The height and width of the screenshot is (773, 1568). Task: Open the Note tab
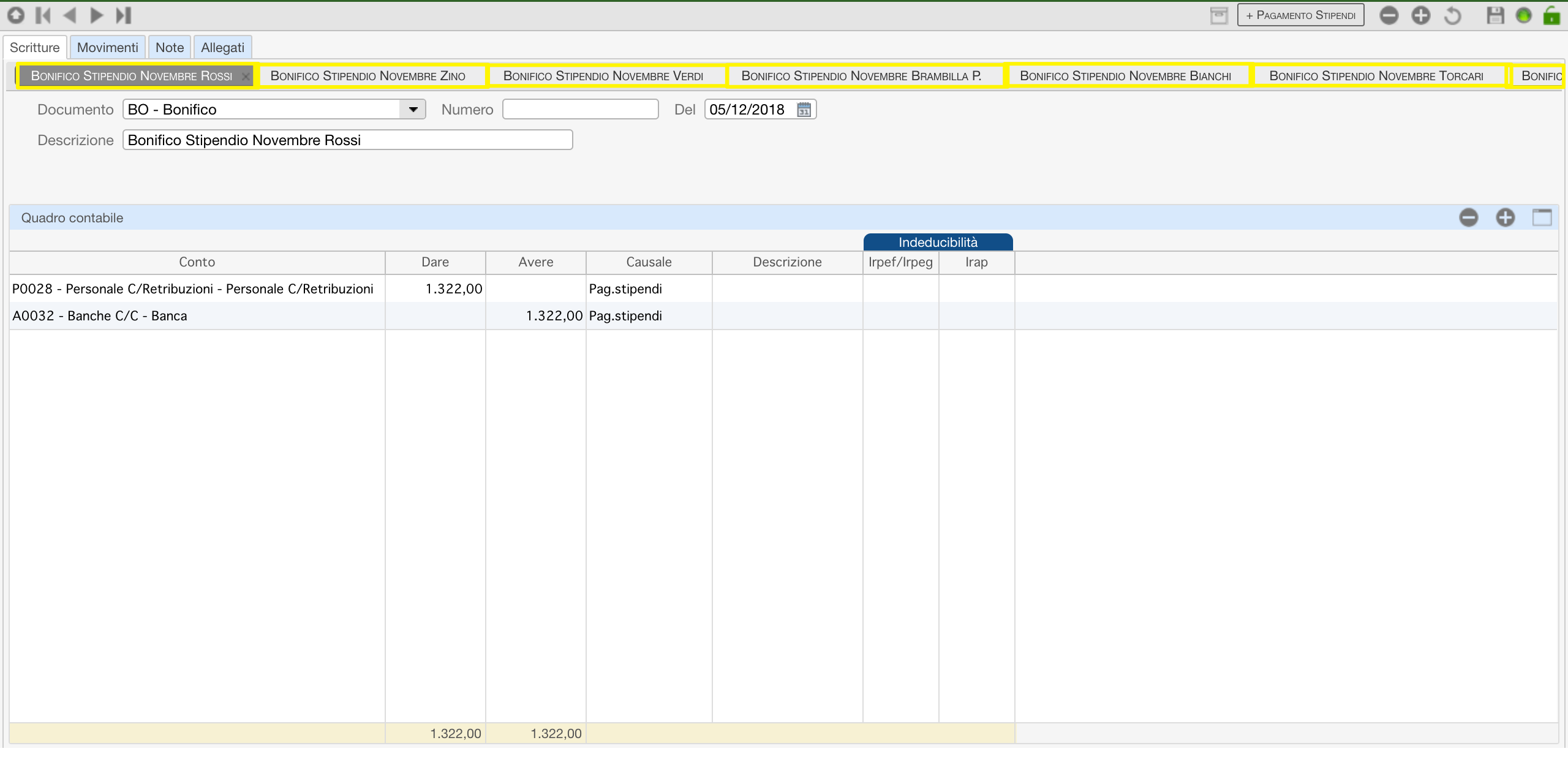point(170,47)
